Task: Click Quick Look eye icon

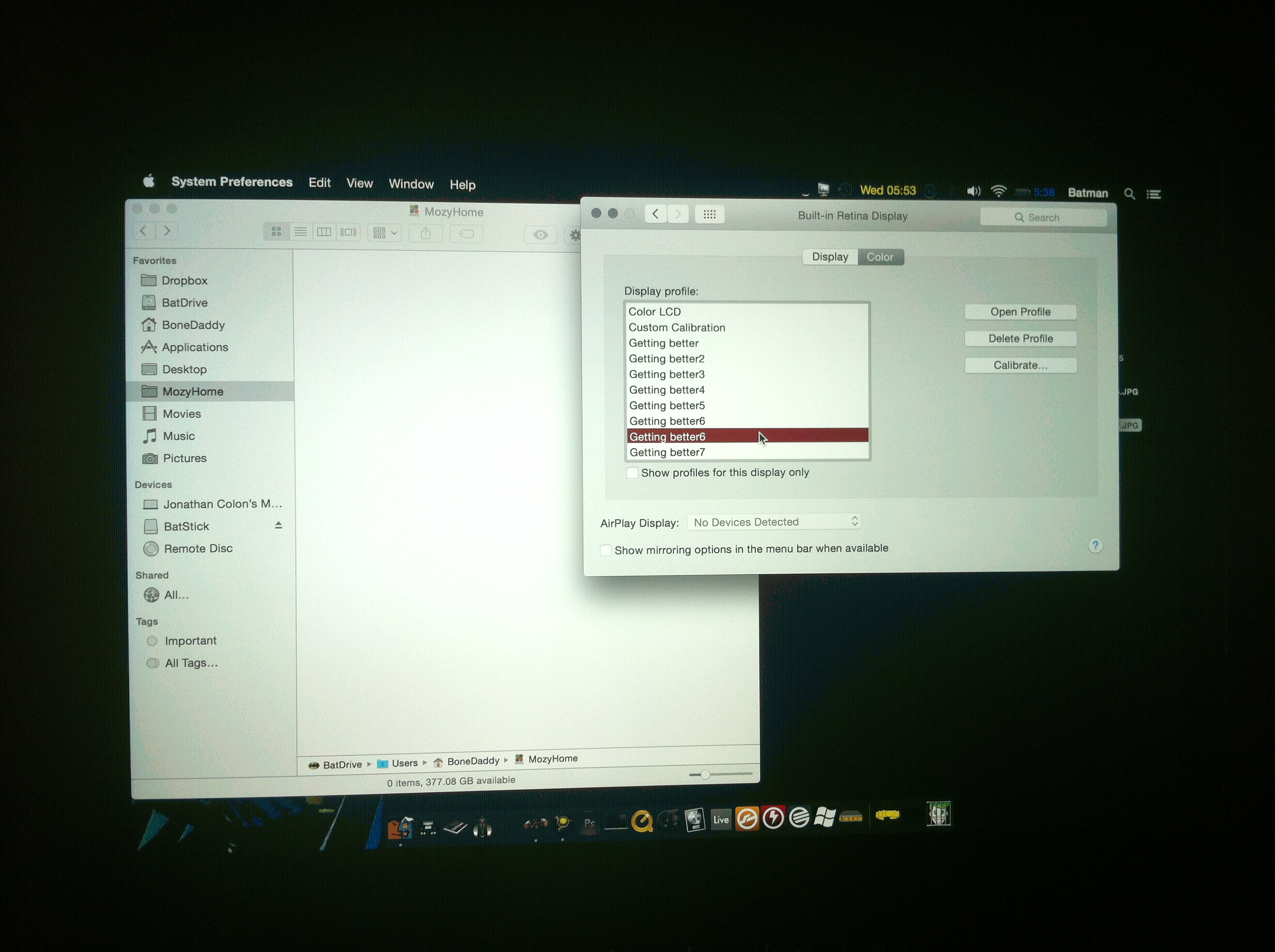Action: (540, 235)
